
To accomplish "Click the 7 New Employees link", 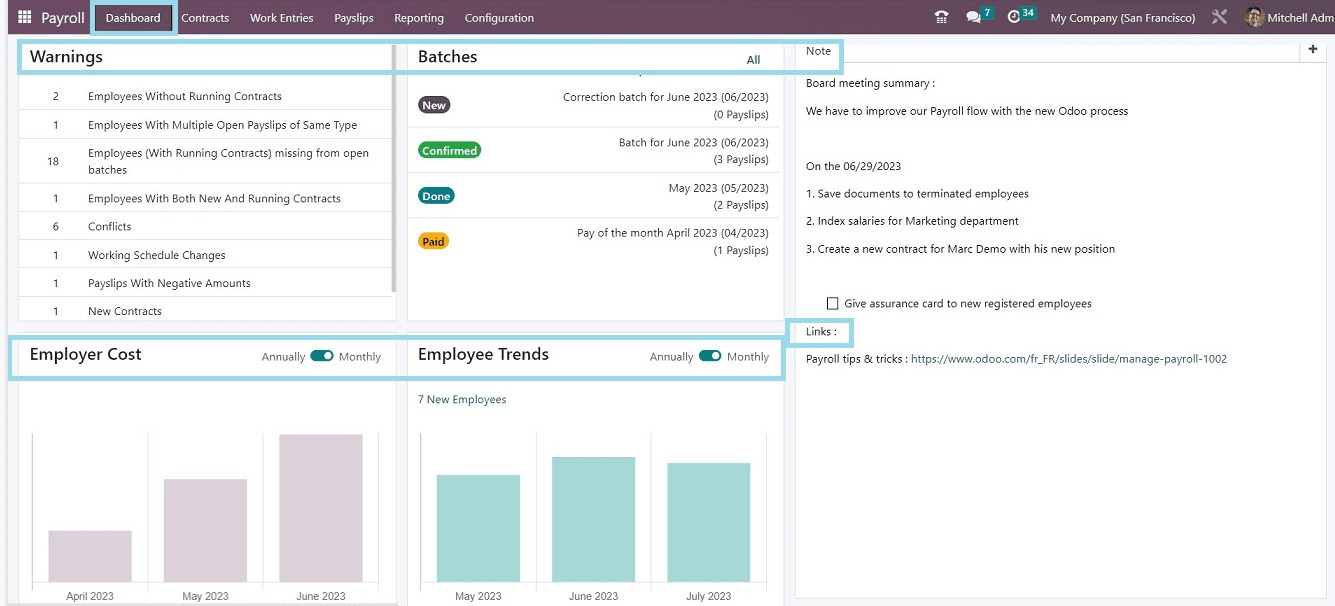I will [x=462, y=399].
